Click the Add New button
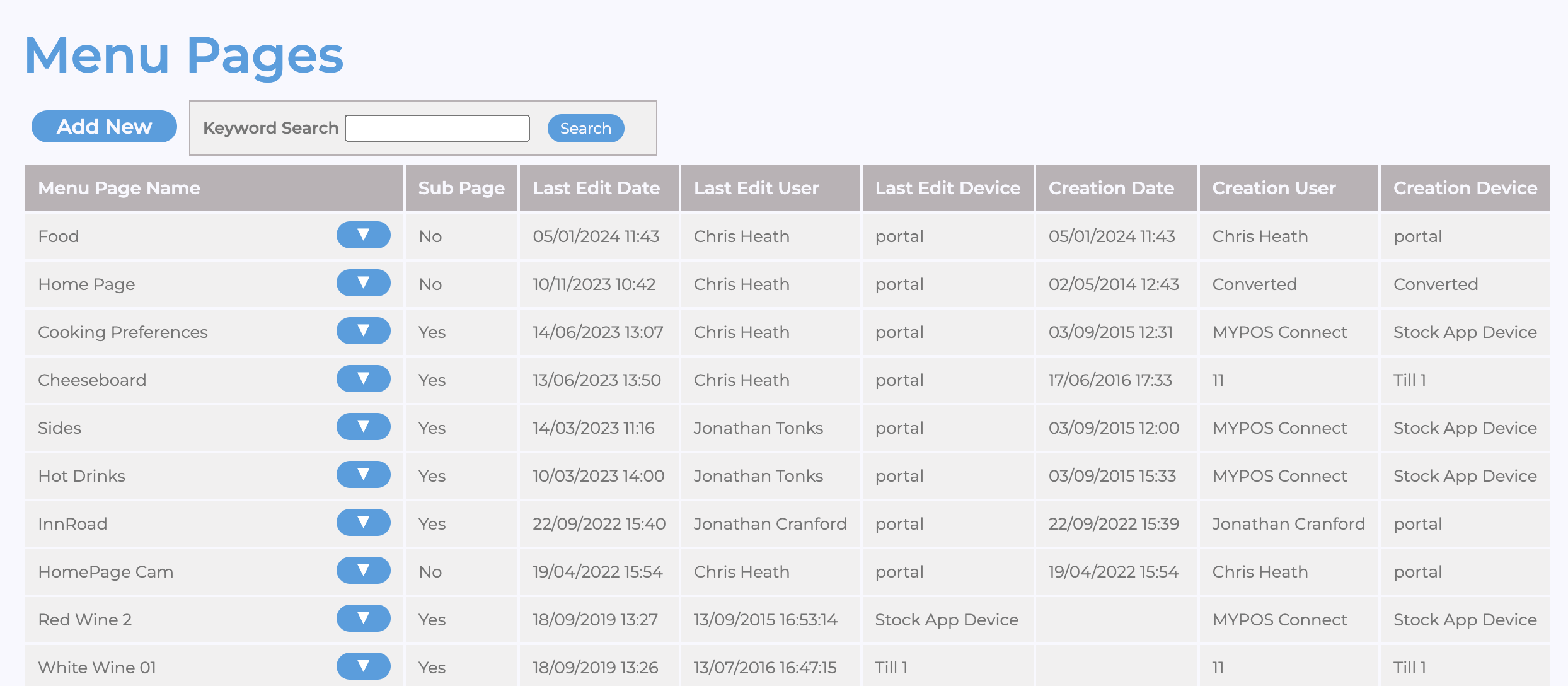Screen dimensions: 1568x686 pyautogui.click(x=104, y=127)
